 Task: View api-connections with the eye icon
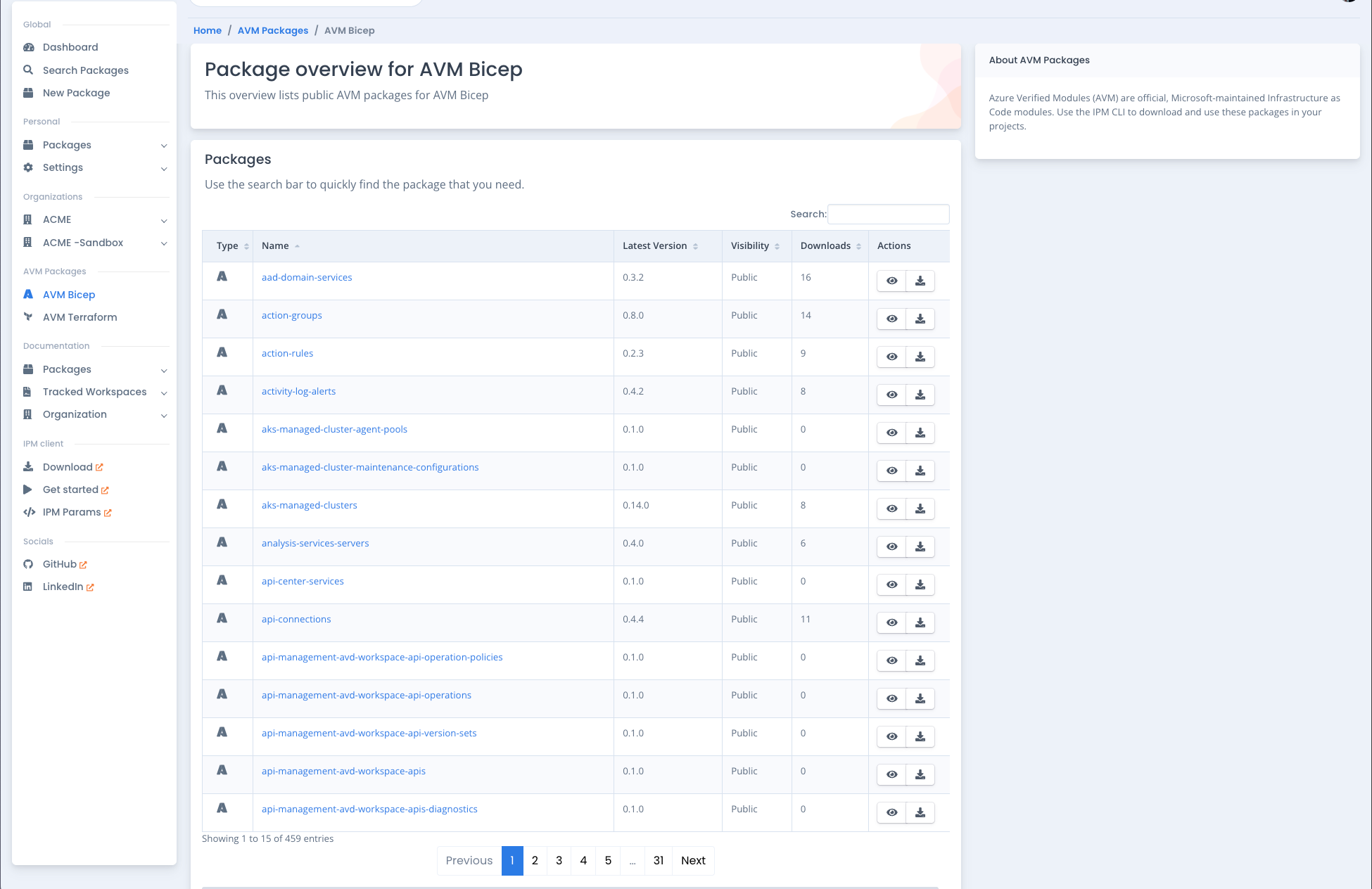click(891, 622)
